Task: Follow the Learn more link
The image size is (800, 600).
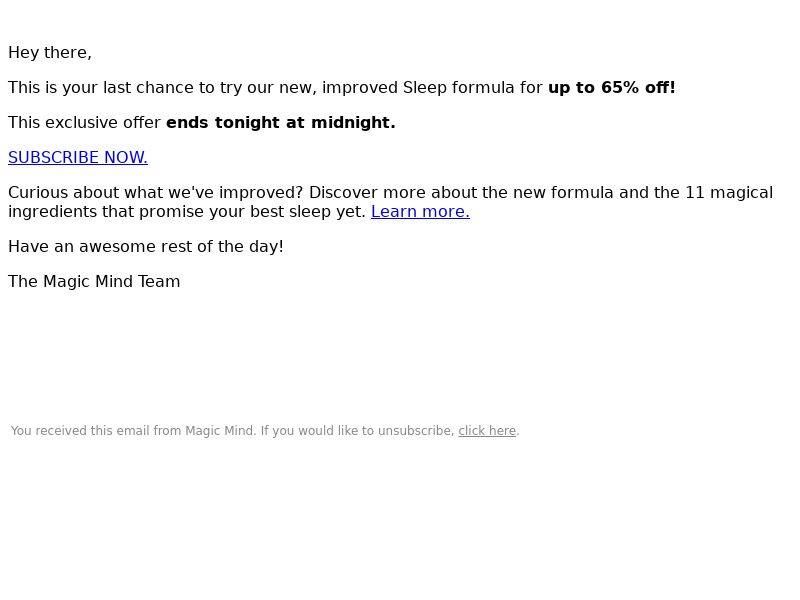Action: point(420,212)
